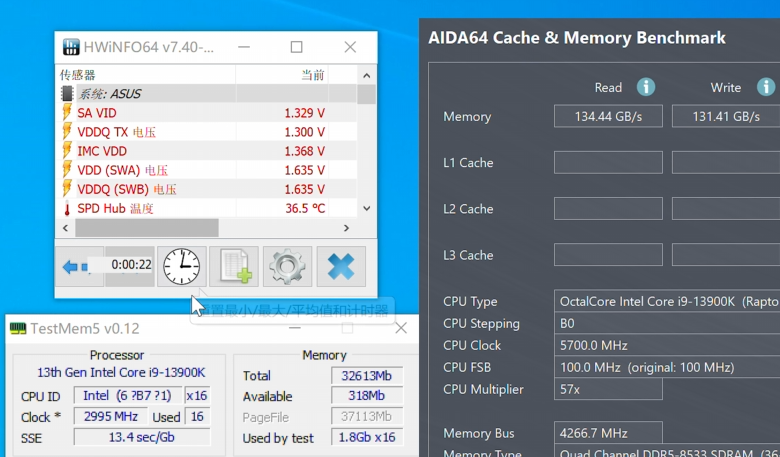Screen dimensions: 780x457
Task: Click the sensor list scroll-up arrow
Action: coord(366,76)
